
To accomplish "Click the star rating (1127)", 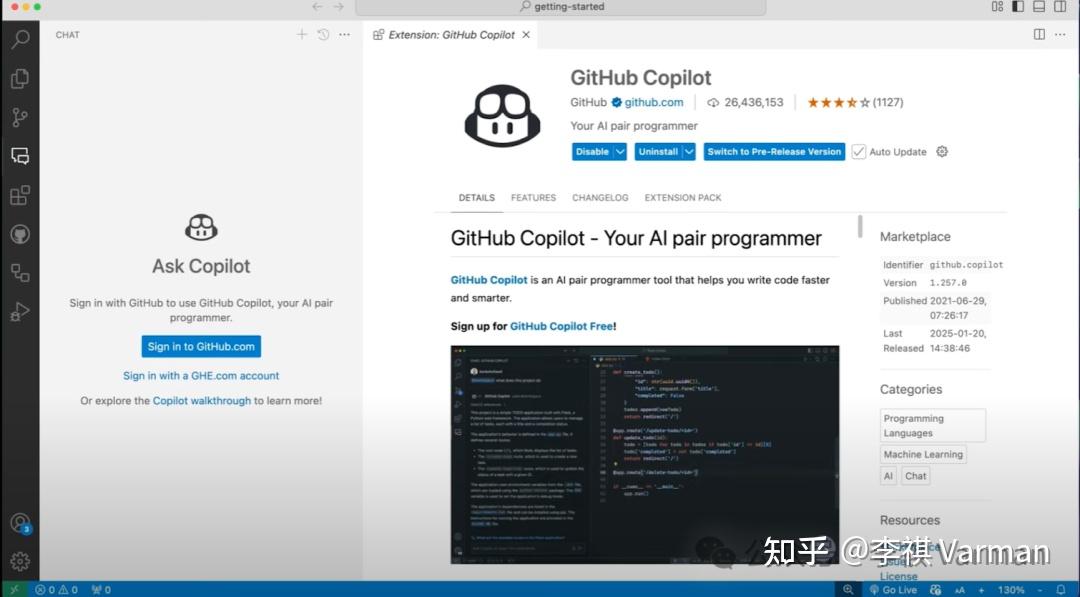I will pos(855,103).
